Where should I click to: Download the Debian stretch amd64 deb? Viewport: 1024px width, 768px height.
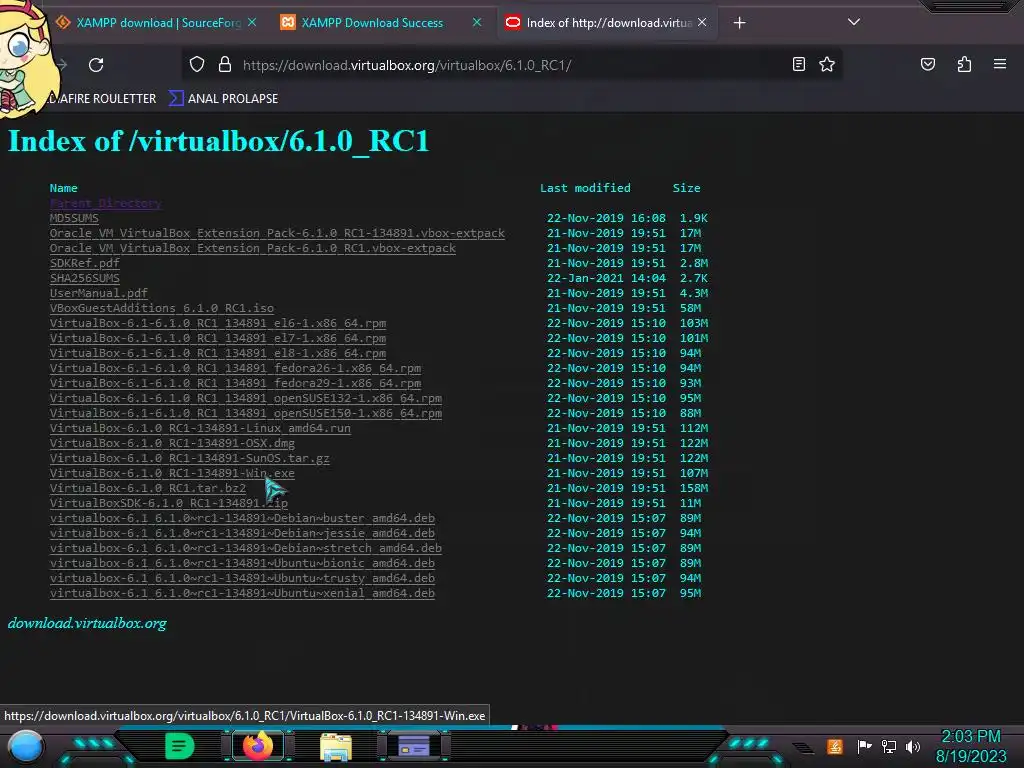[x=246, y=549]
